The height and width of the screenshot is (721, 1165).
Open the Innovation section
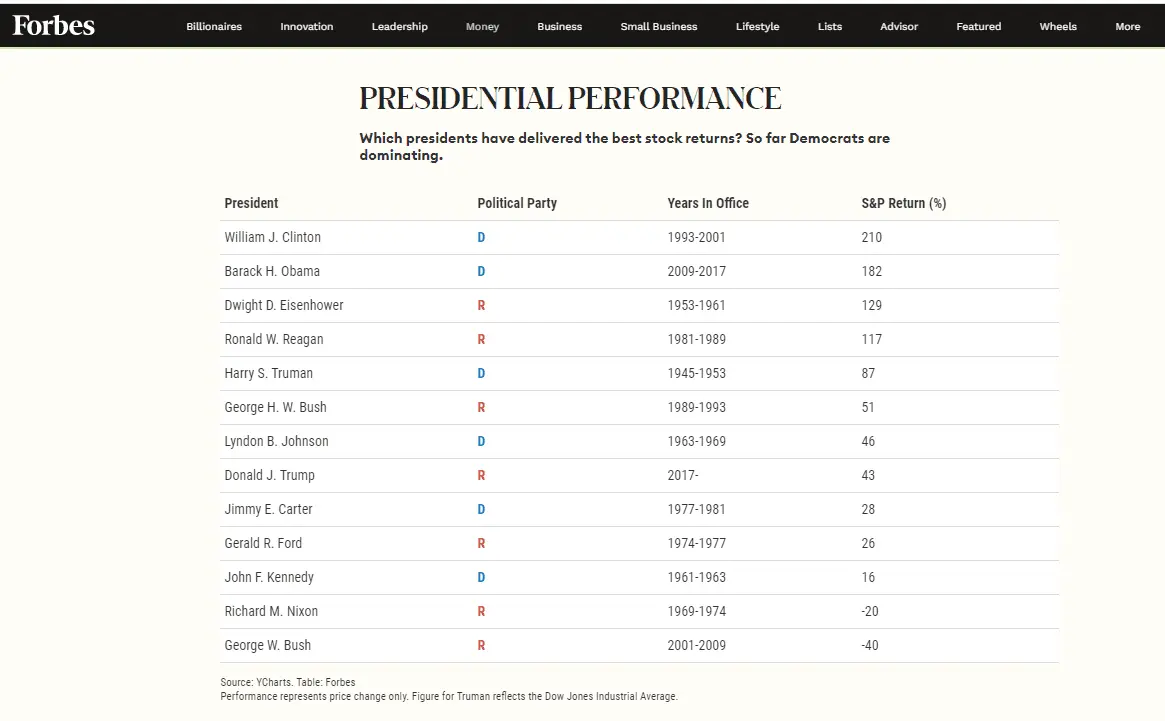pyautogui.click(x=307, y=27)
